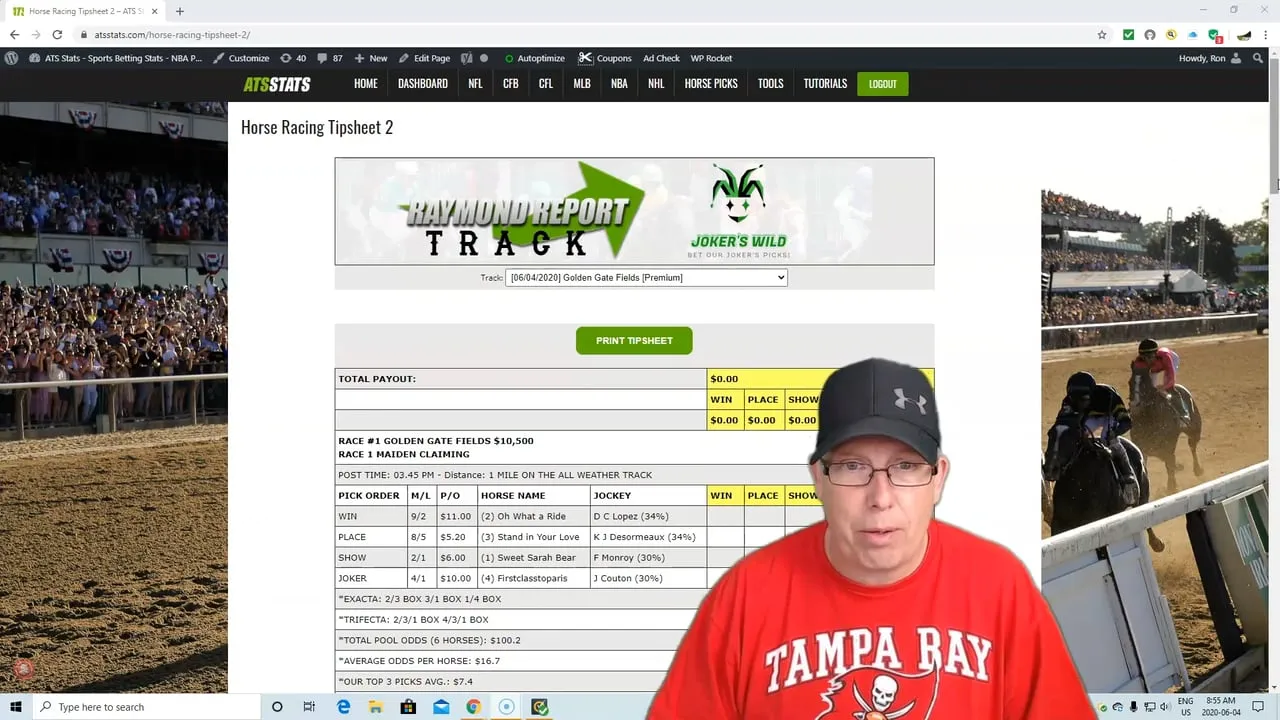This screenshot has height=720, width=1280.
Task: Open the Mail app on taskbar
Action: click(x=441, y=707)
